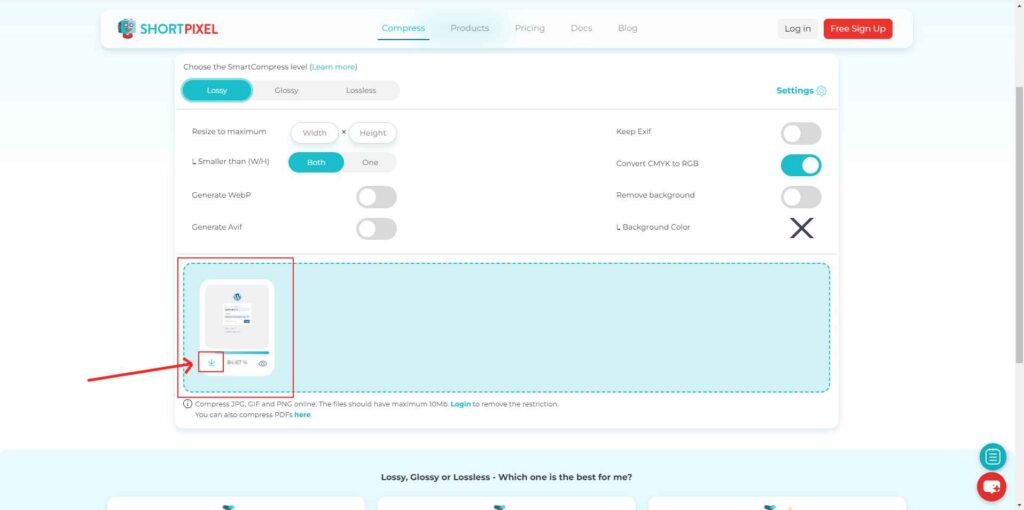Visit the Blog nav item
Screen dimensions: 1024x510
click(x=628, y=28)
